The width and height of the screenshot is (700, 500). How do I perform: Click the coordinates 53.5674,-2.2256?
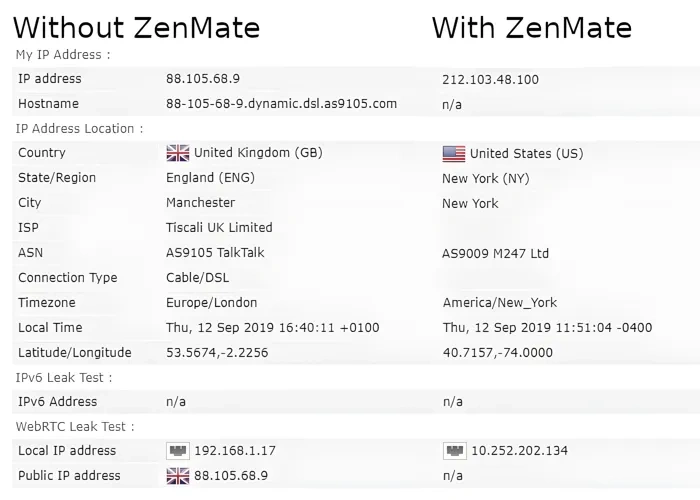(217, 353)
